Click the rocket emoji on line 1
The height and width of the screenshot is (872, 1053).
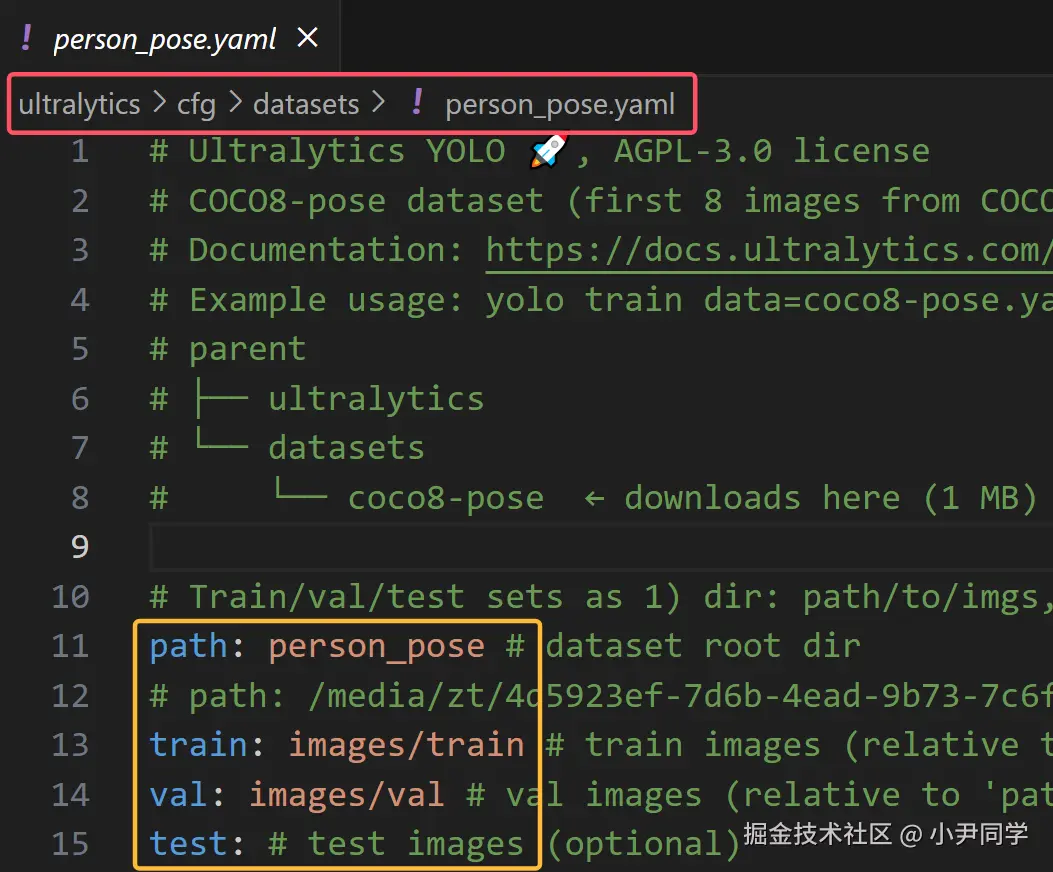(x=549, y=151)
